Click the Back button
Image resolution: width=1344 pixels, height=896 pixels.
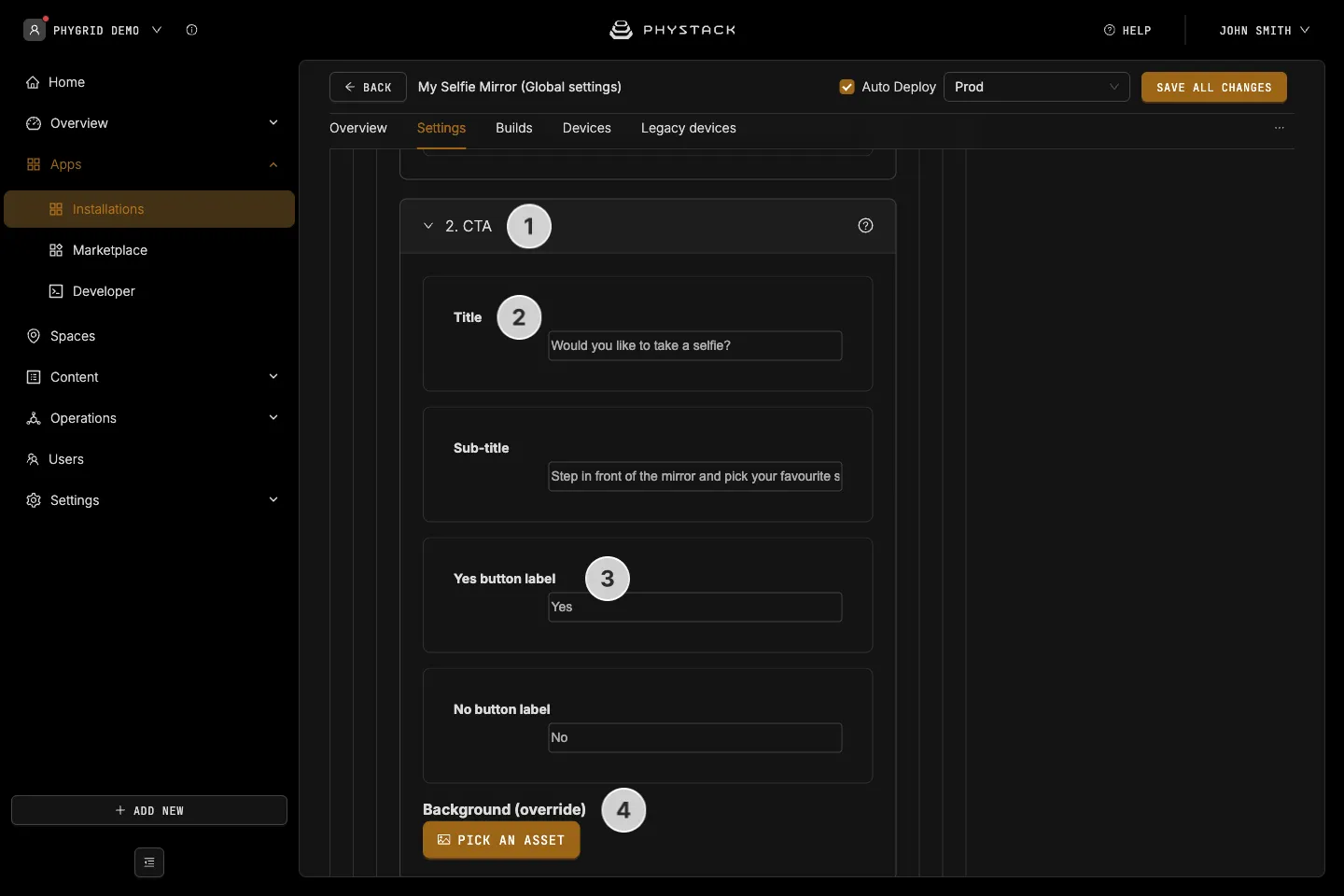(368, 87)
